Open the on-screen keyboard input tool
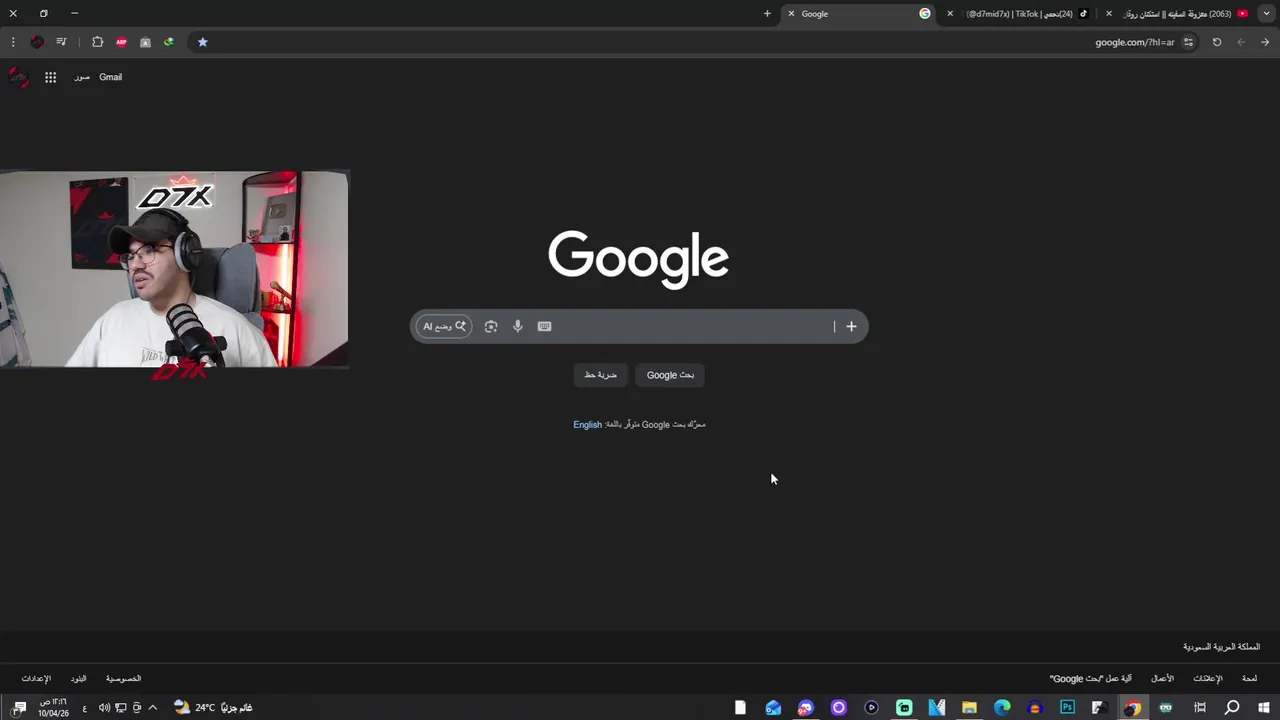This screenshot has height=720, width=1280. [x=544, y=326]
